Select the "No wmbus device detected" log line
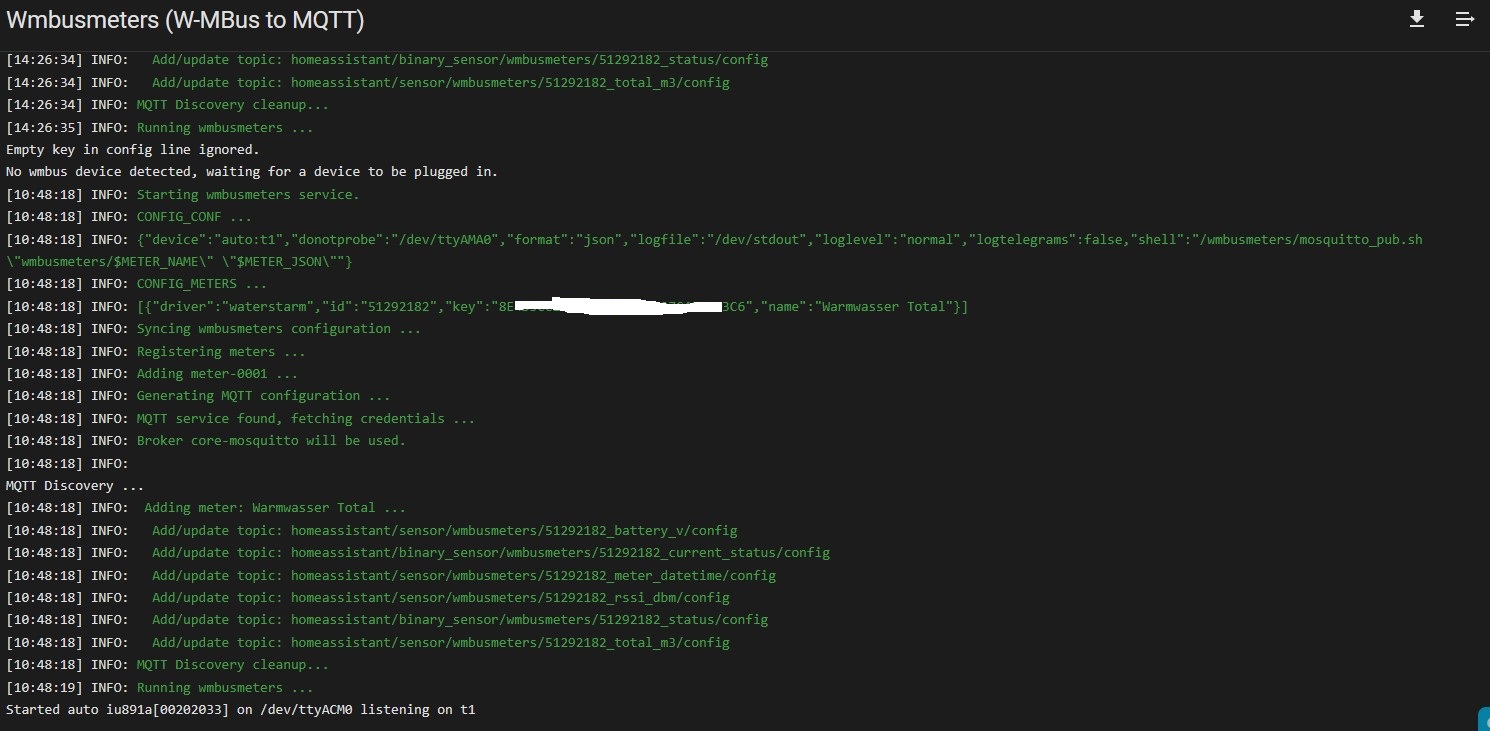1490x731 pixels. coord(251,172)
